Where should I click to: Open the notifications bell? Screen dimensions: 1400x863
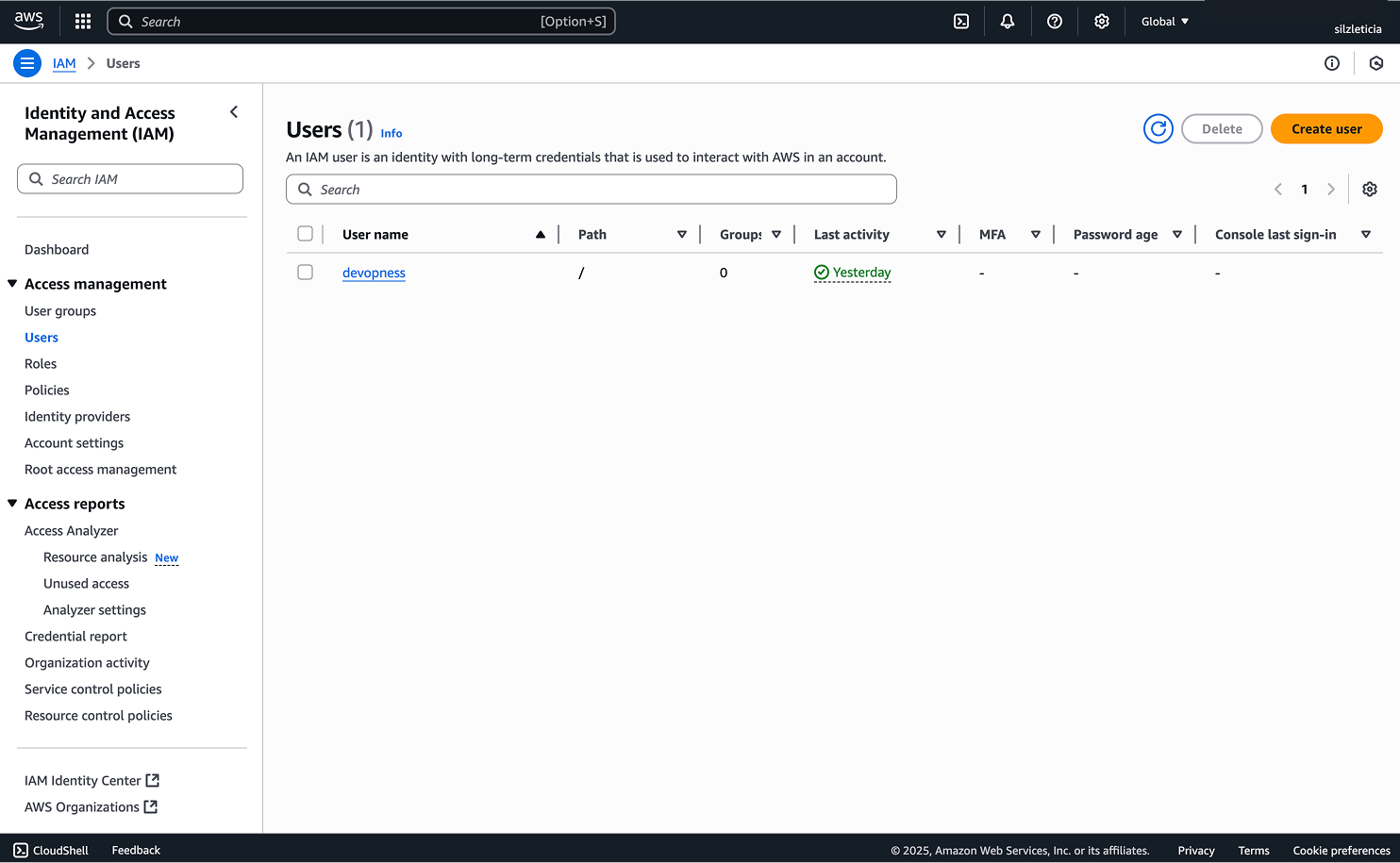pos(1008,21)
